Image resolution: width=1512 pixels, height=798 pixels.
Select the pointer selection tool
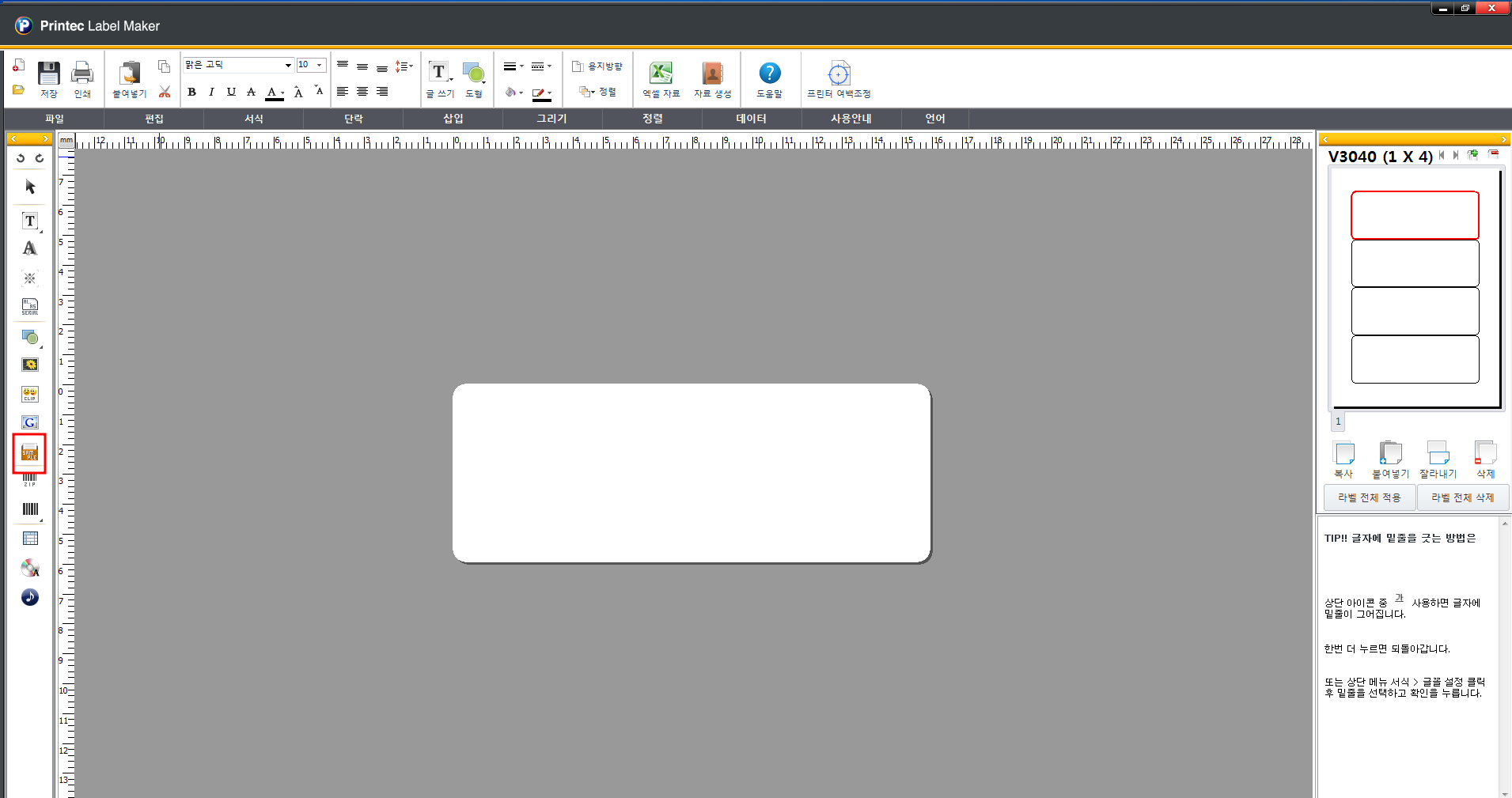(x=30, y=187)
